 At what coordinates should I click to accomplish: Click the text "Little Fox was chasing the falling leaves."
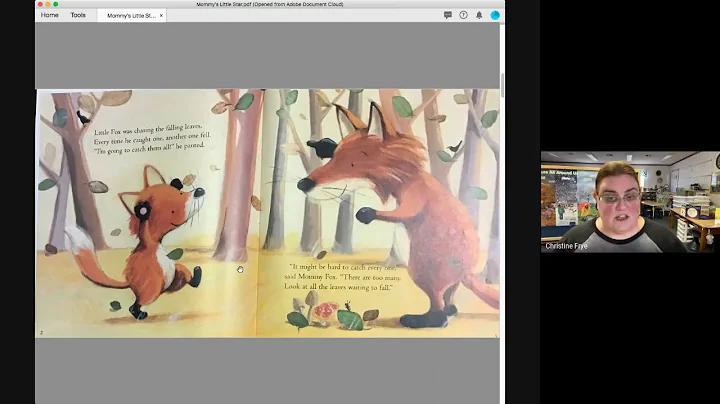pos(148,129)
